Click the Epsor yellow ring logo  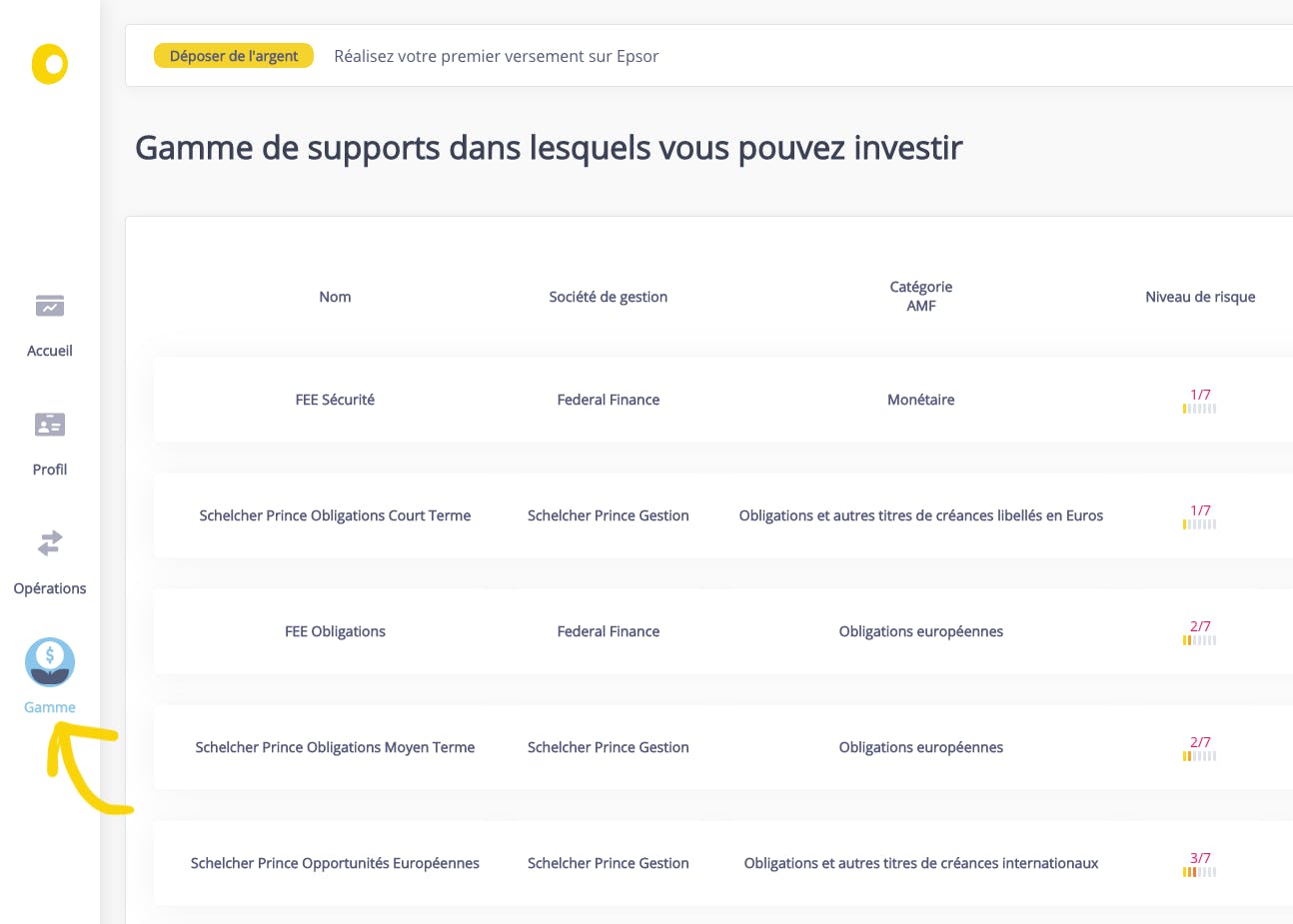50,64
